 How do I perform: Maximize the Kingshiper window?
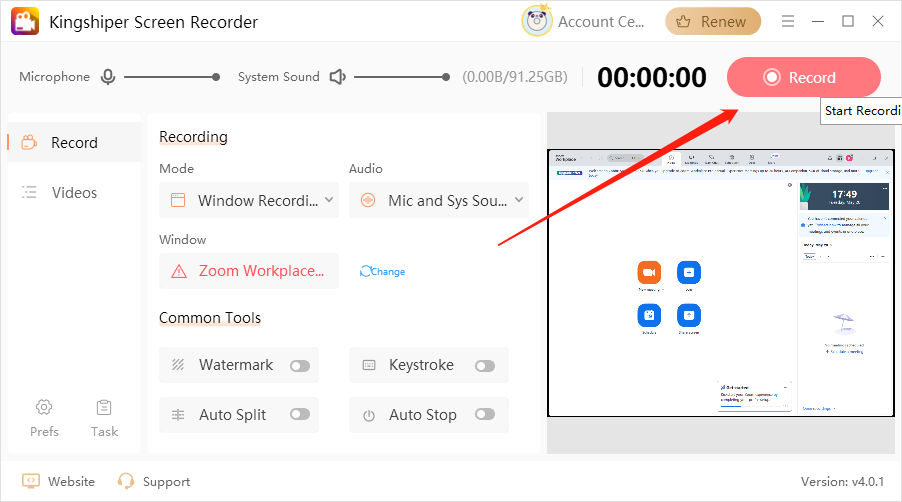[x=848, y=21]
